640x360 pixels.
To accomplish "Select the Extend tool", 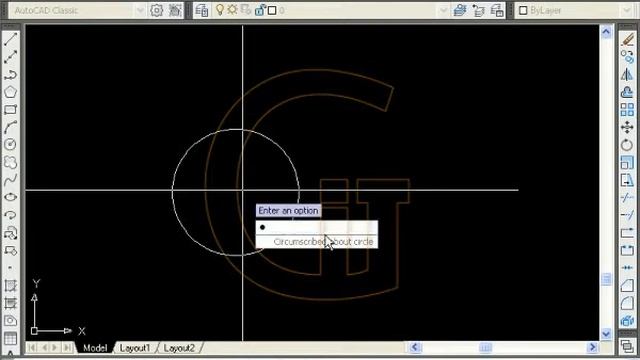I will click(x=627, y=215).
